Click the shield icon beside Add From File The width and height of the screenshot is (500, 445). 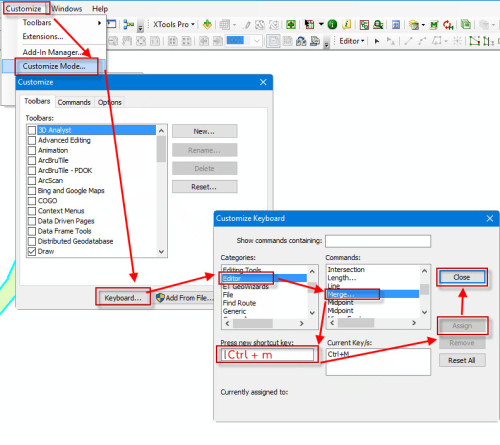(160, 298)
